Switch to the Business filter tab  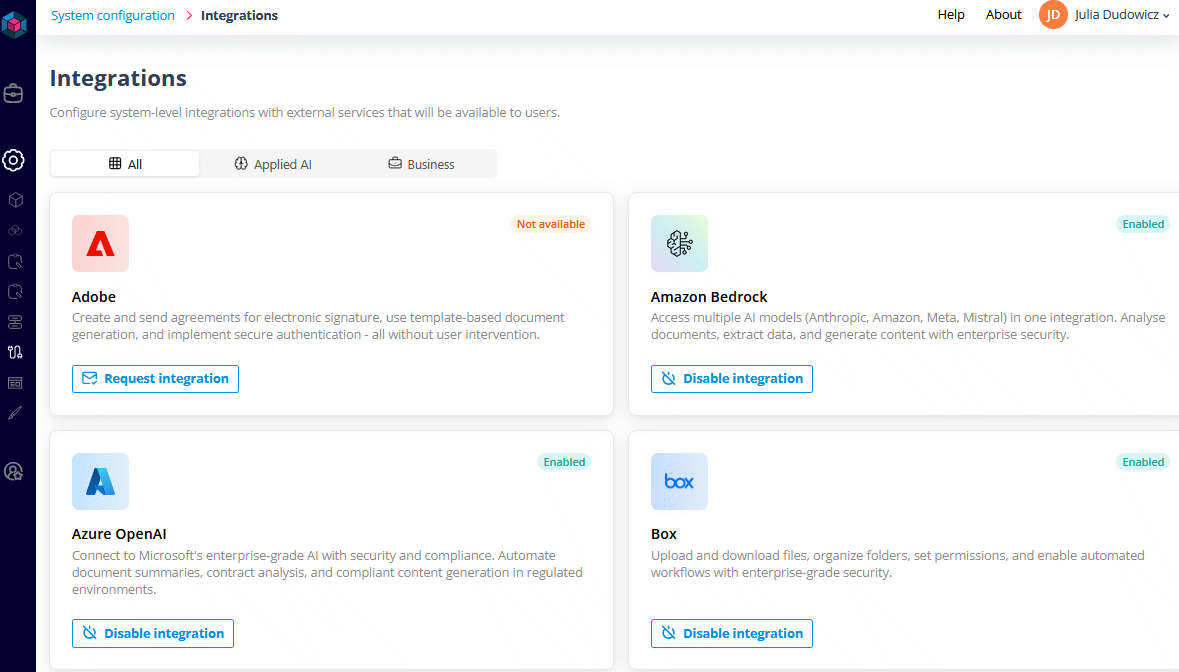pyautogui.click(x=421, y=163)
